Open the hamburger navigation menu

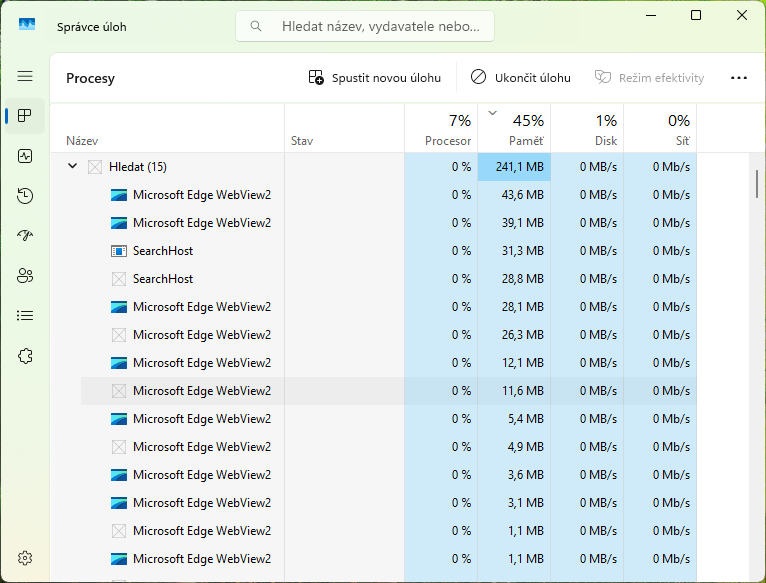click(25, 76)
